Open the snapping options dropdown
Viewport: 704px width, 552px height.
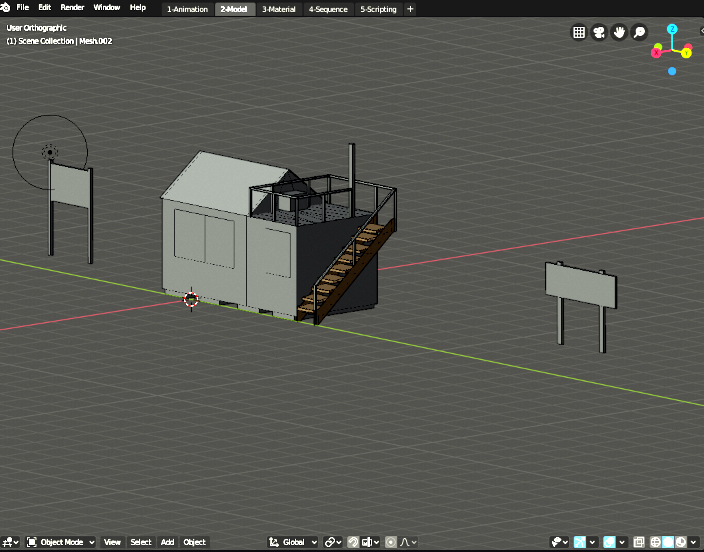click(x=370, y=542)
